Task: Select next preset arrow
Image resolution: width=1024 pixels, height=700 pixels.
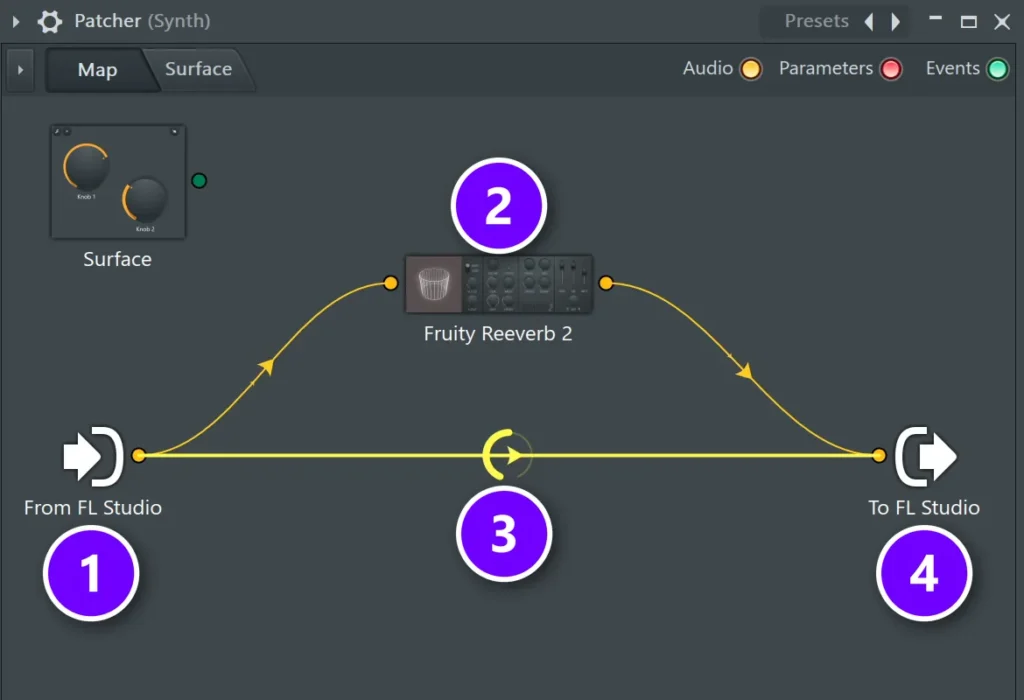Action: (895, 22)
